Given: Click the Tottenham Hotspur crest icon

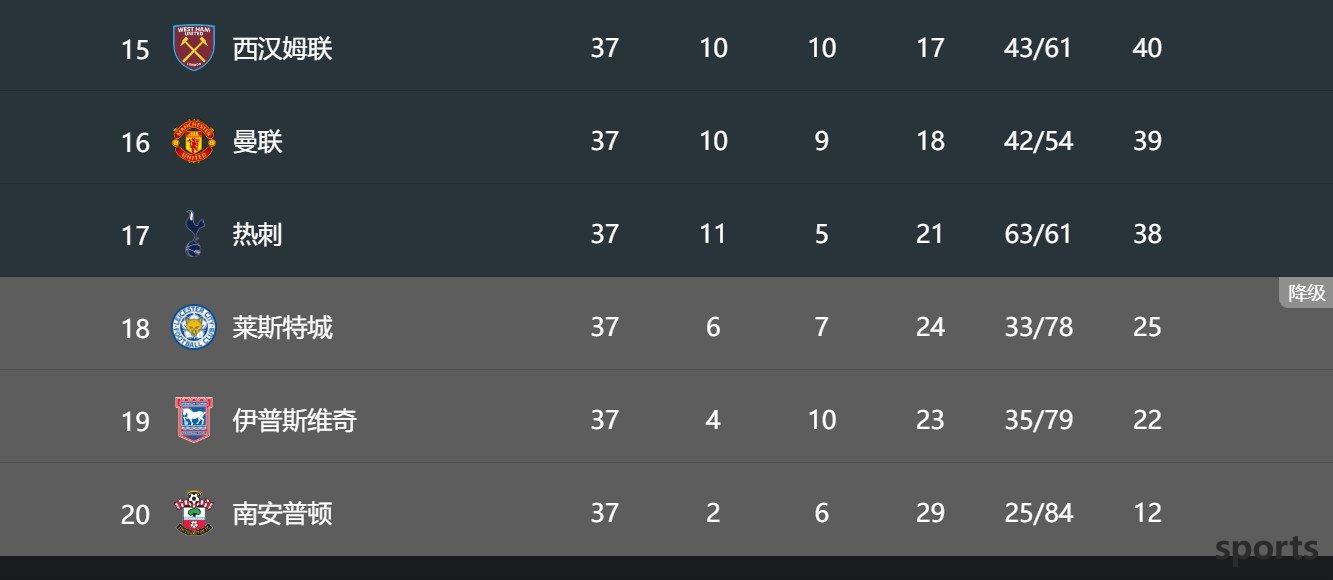Looking at the screenshot, I should pyautogui.click(x=194, y=234).
